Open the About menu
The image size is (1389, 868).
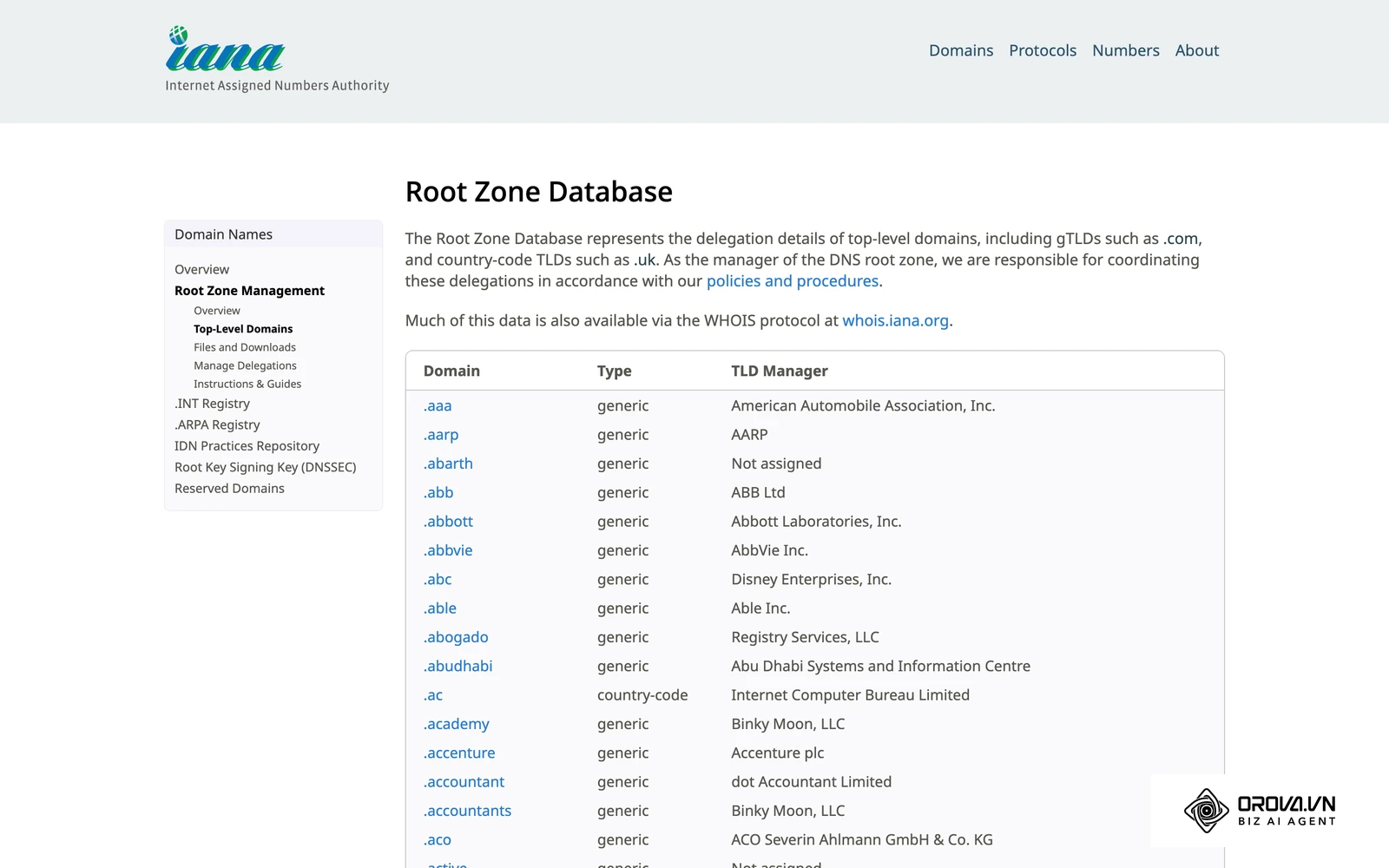tap(1197, 50)
